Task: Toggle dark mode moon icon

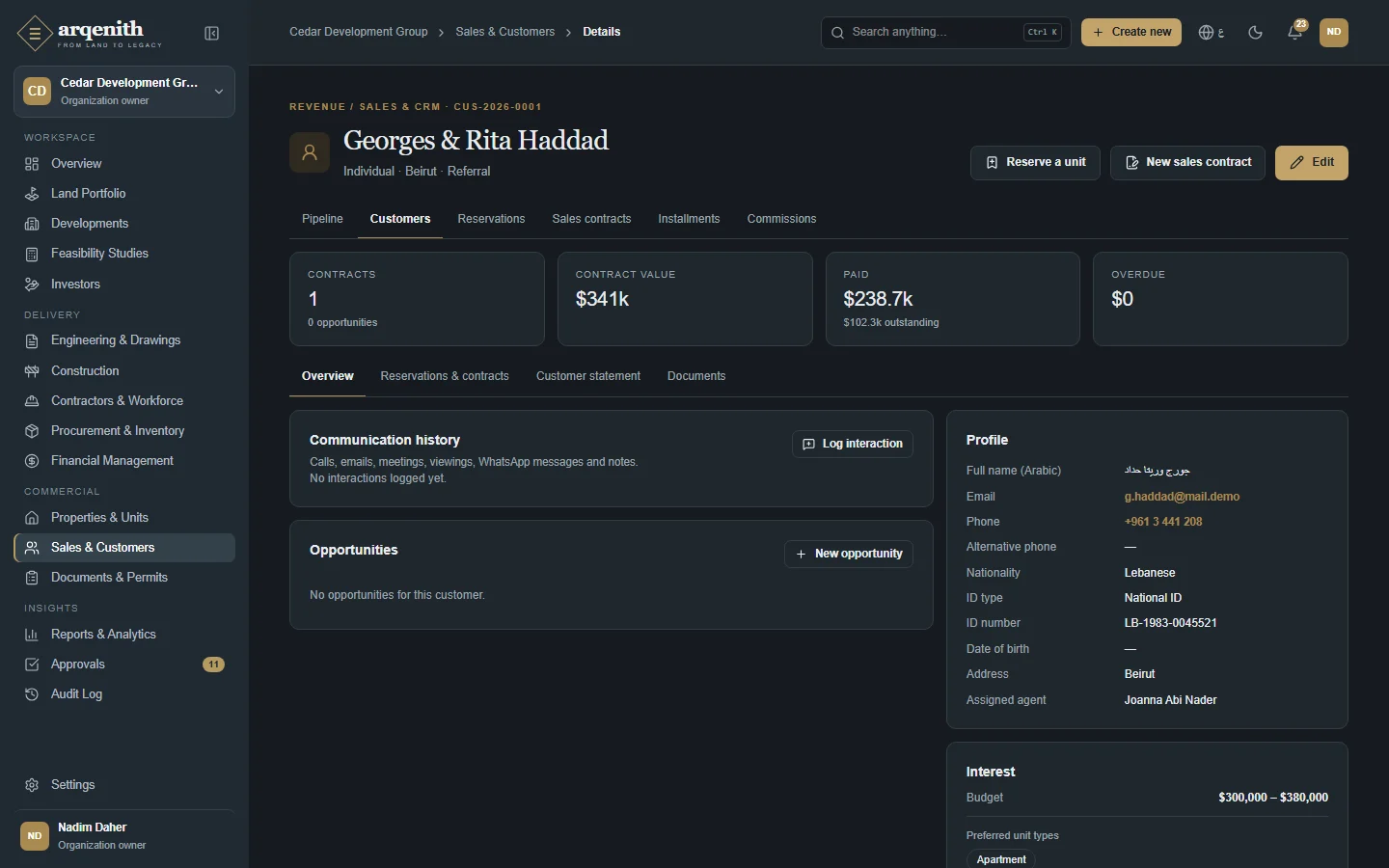Action: [1255, 33]
